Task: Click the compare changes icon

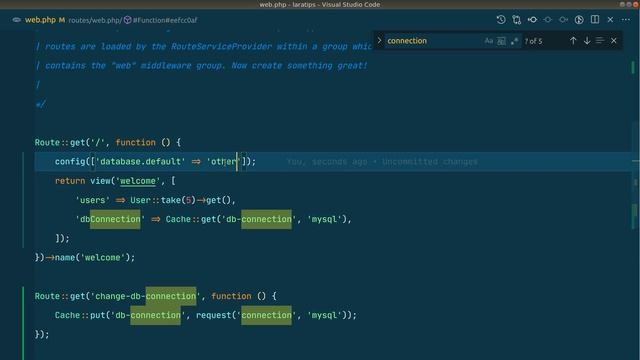Action: [x=517, y=20]
